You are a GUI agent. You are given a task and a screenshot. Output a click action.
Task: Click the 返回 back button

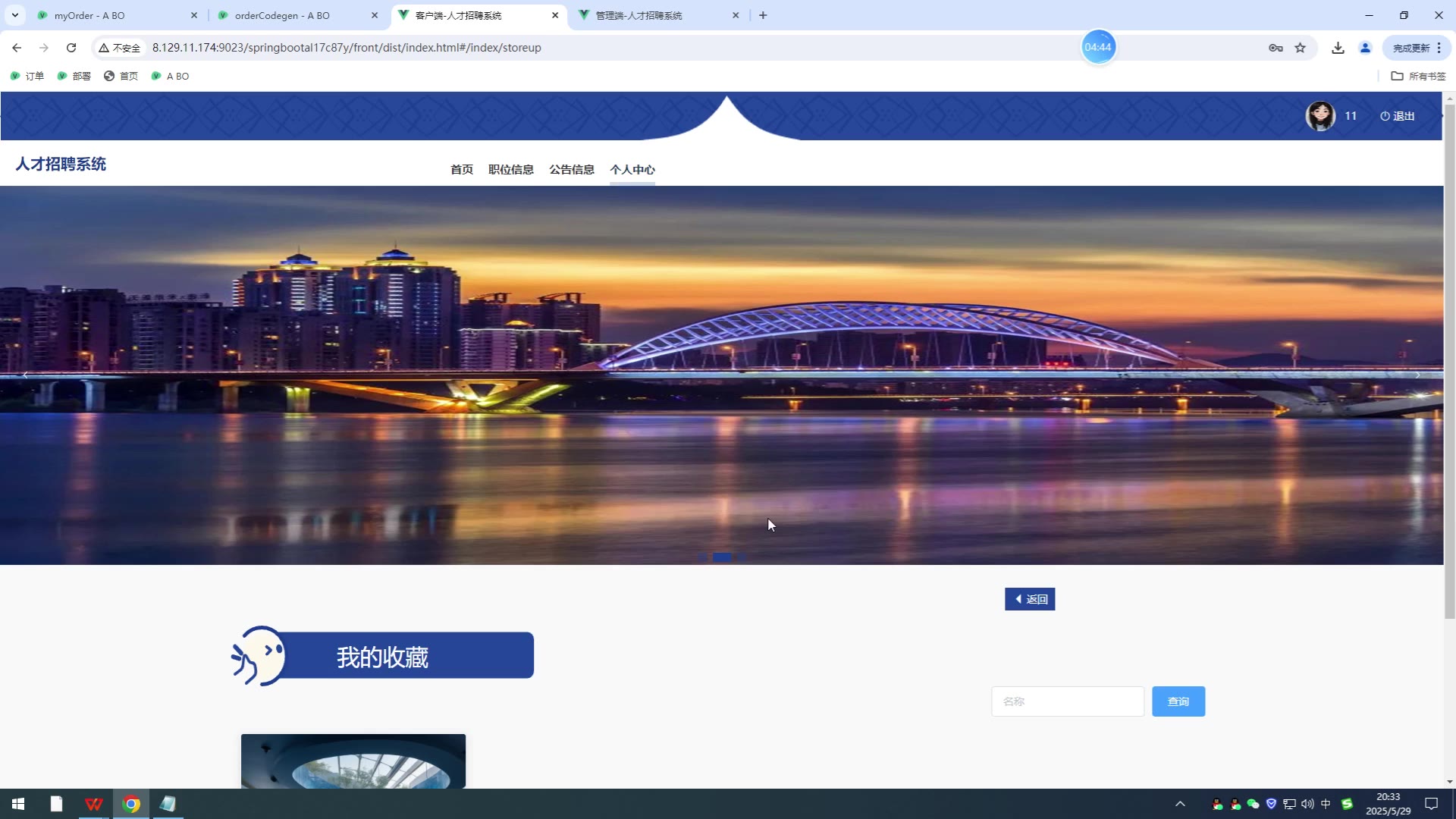coord(1030,599)
